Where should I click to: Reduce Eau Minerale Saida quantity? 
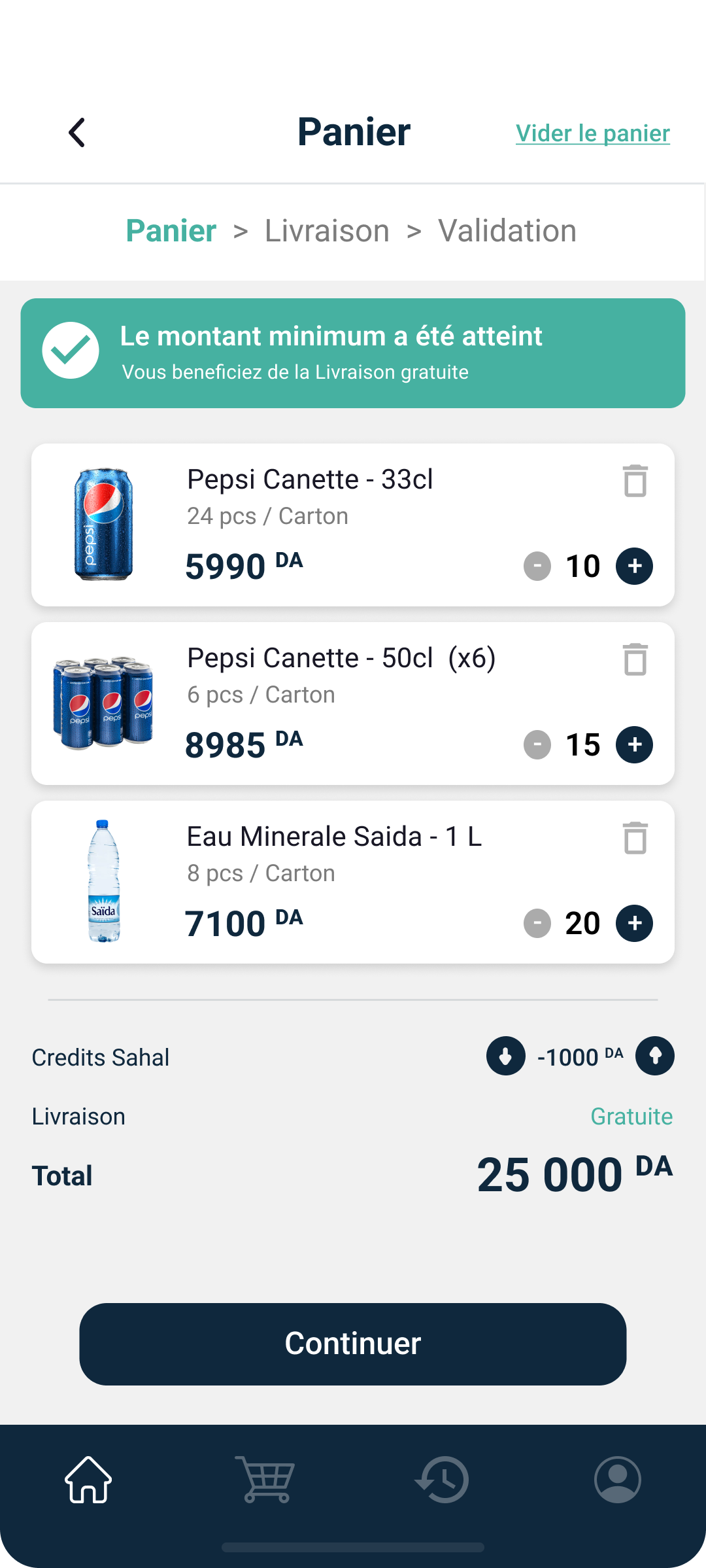(x=537, y=923)
